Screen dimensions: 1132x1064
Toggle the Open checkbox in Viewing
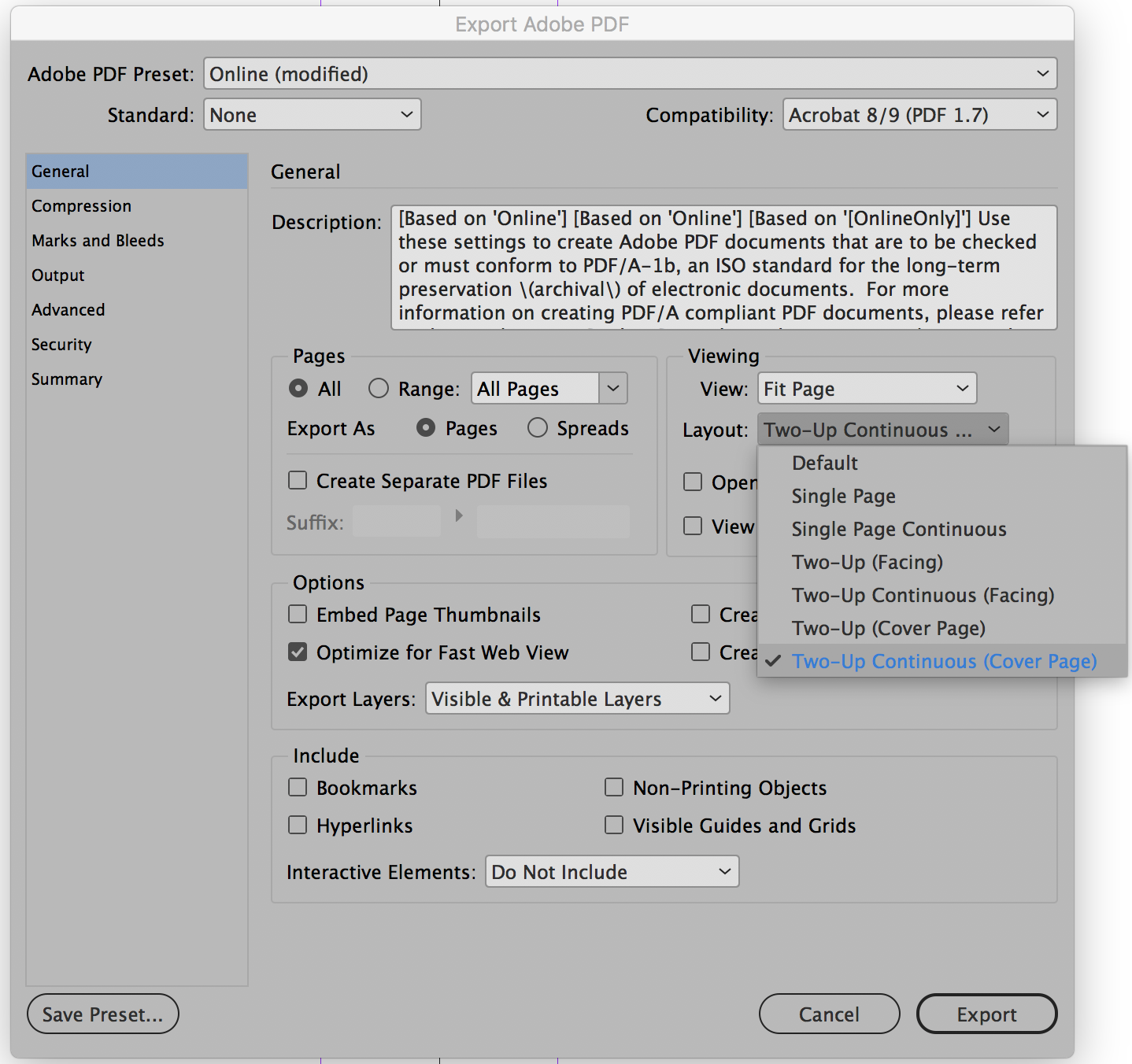(693, 482)
